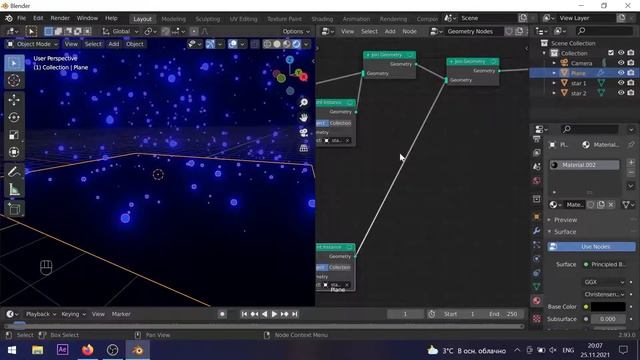Open node editor Add menu
The image size is (640, 360).
[390, 31]
